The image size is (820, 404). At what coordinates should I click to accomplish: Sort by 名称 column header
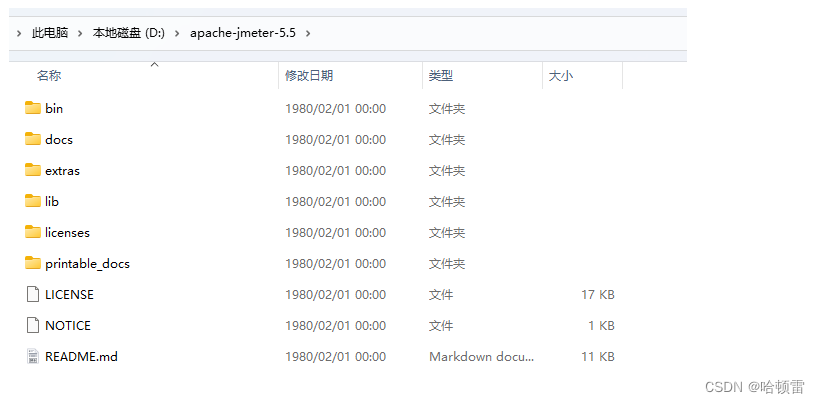click(x=49, y=76)
